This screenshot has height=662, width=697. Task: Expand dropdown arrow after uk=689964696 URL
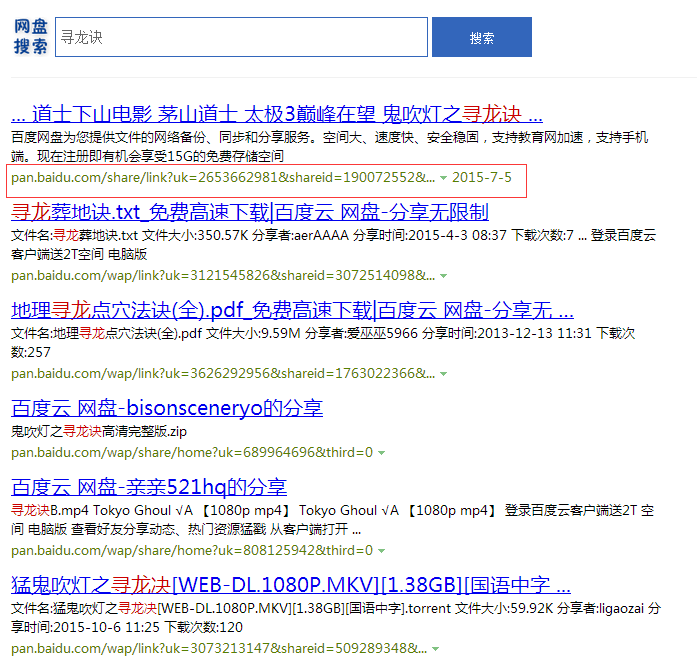381,453
